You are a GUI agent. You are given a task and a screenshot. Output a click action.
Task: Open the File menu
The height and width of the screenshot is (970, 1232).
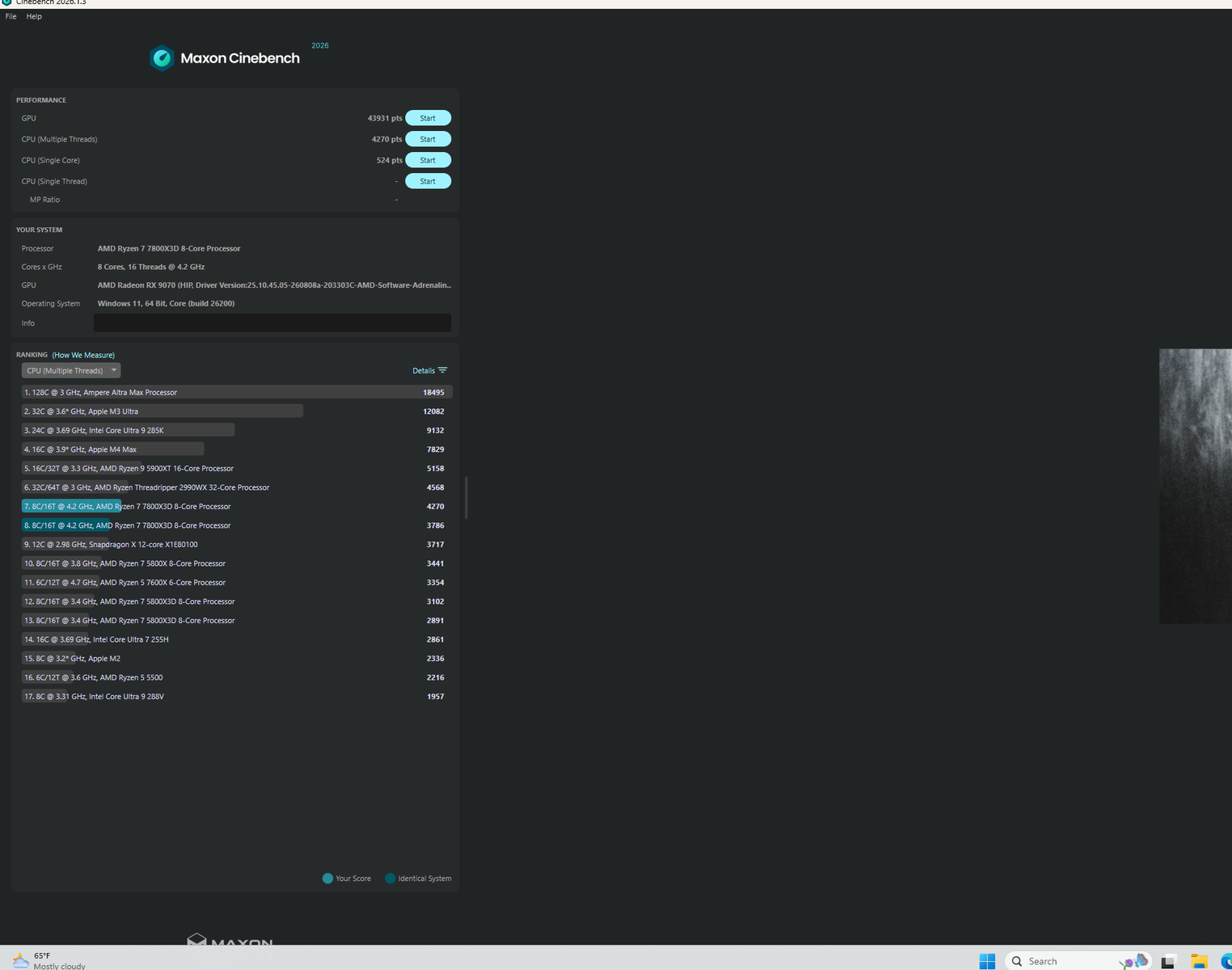11,16
